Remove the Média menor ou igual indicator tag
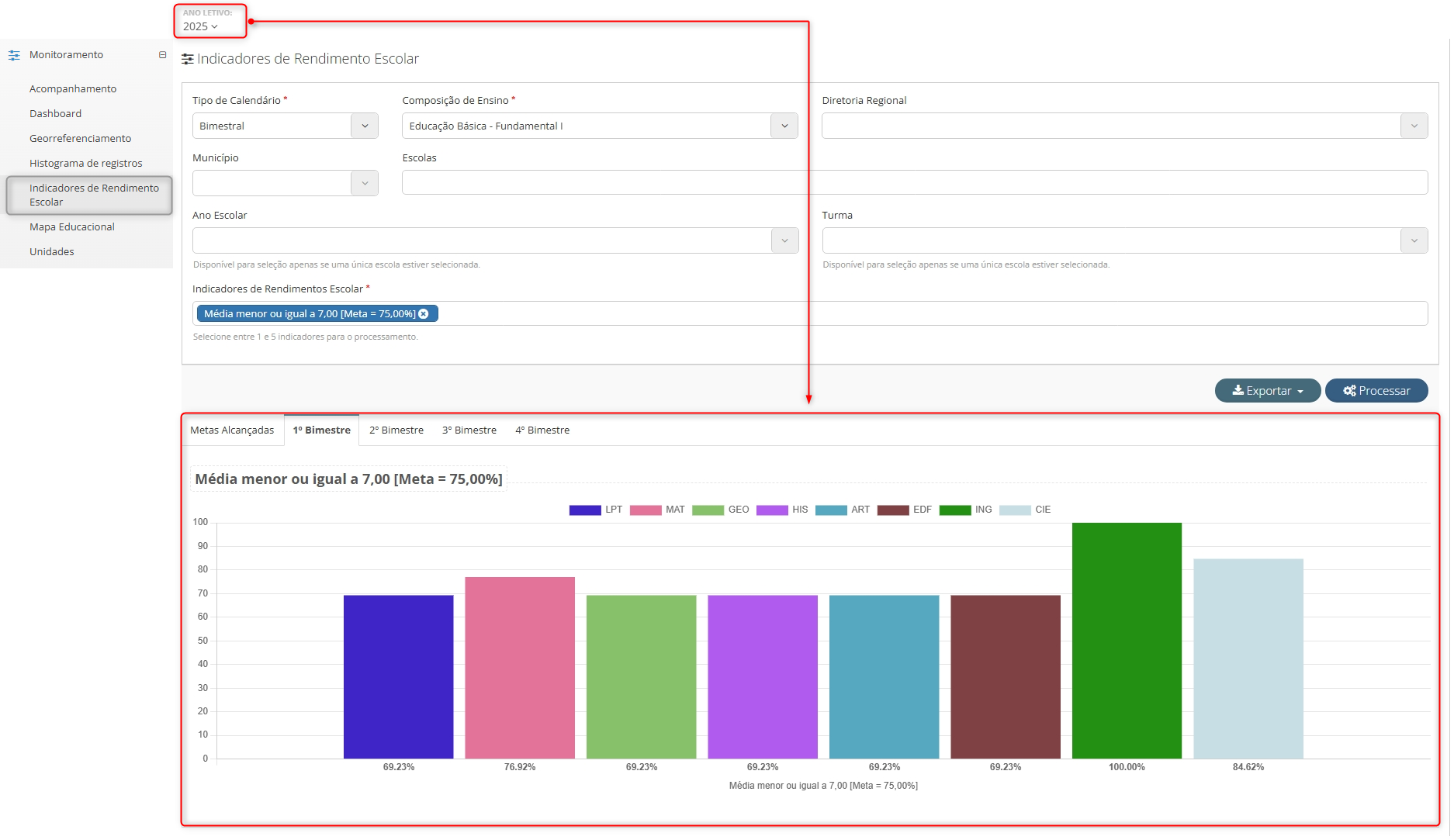 point(424,314)
